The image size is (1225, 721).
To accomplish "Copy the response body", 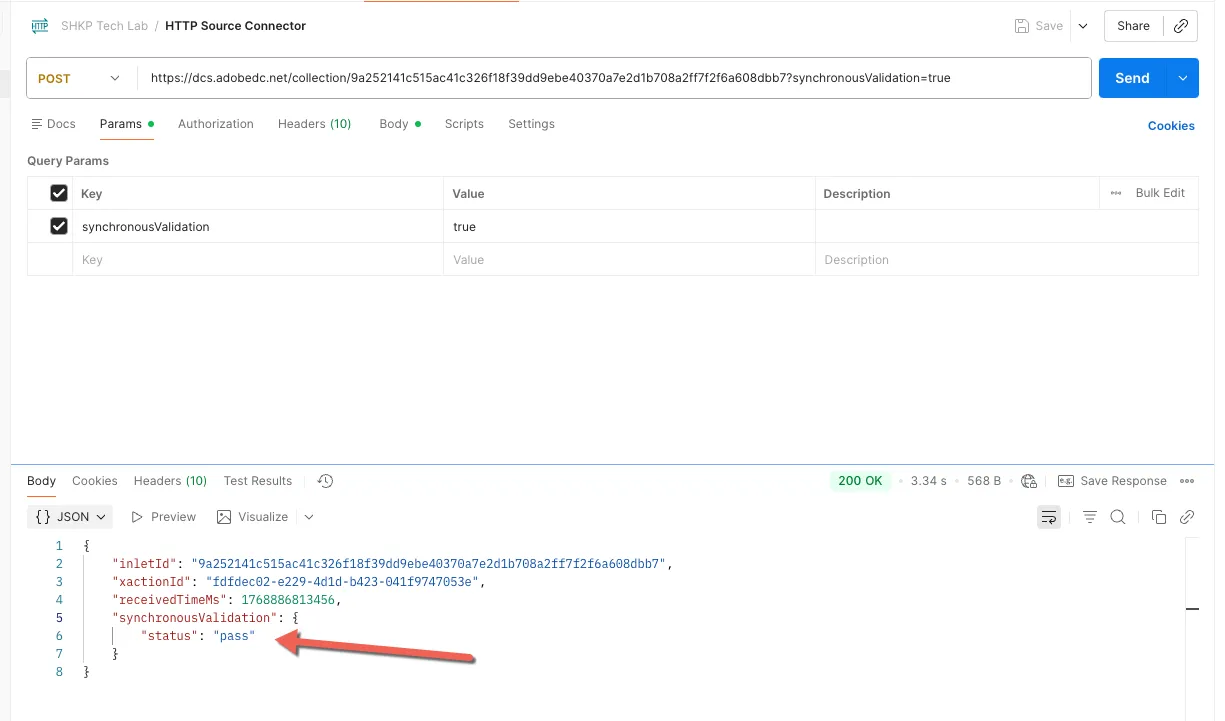I will pos(1159,517).
